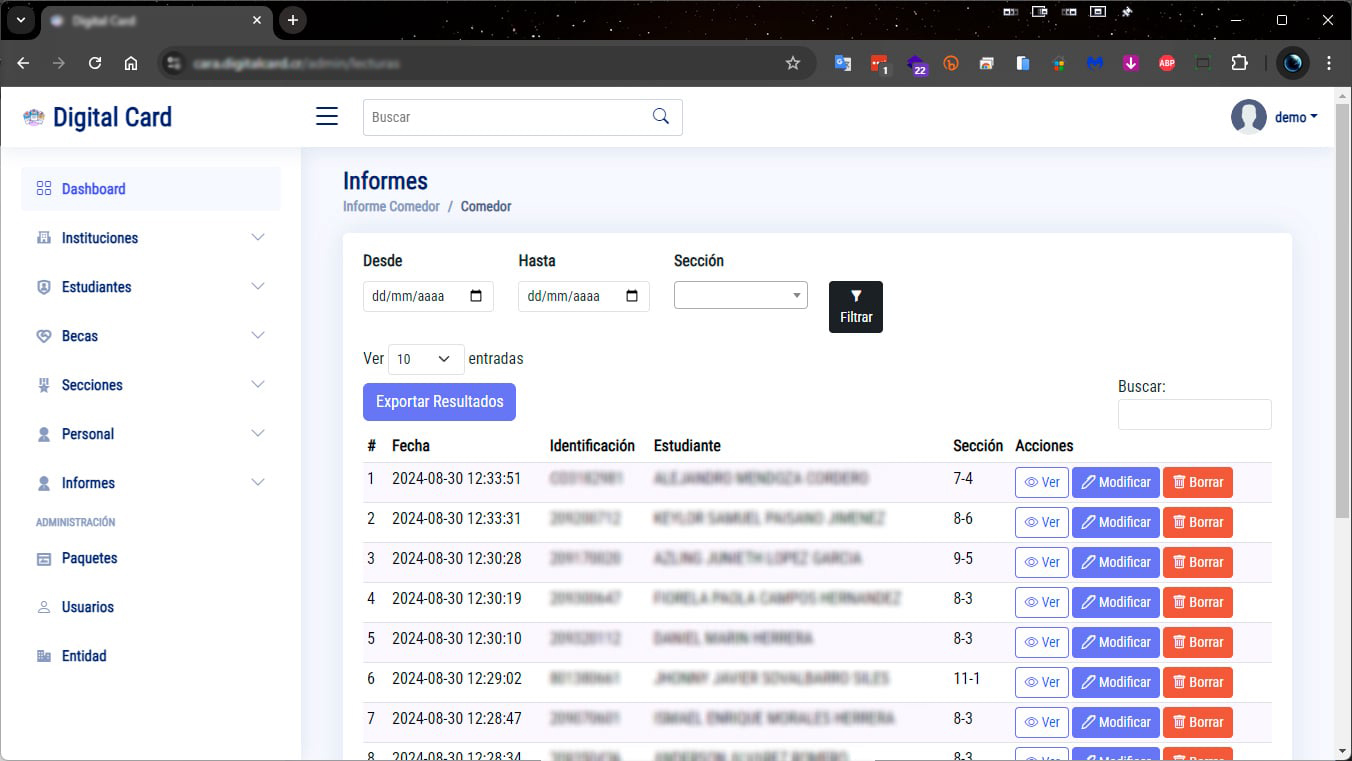The width and height of the screenshot is (1352, 761).
Task: Click the table Buscar input field
Action: [x=1194, y=415]
